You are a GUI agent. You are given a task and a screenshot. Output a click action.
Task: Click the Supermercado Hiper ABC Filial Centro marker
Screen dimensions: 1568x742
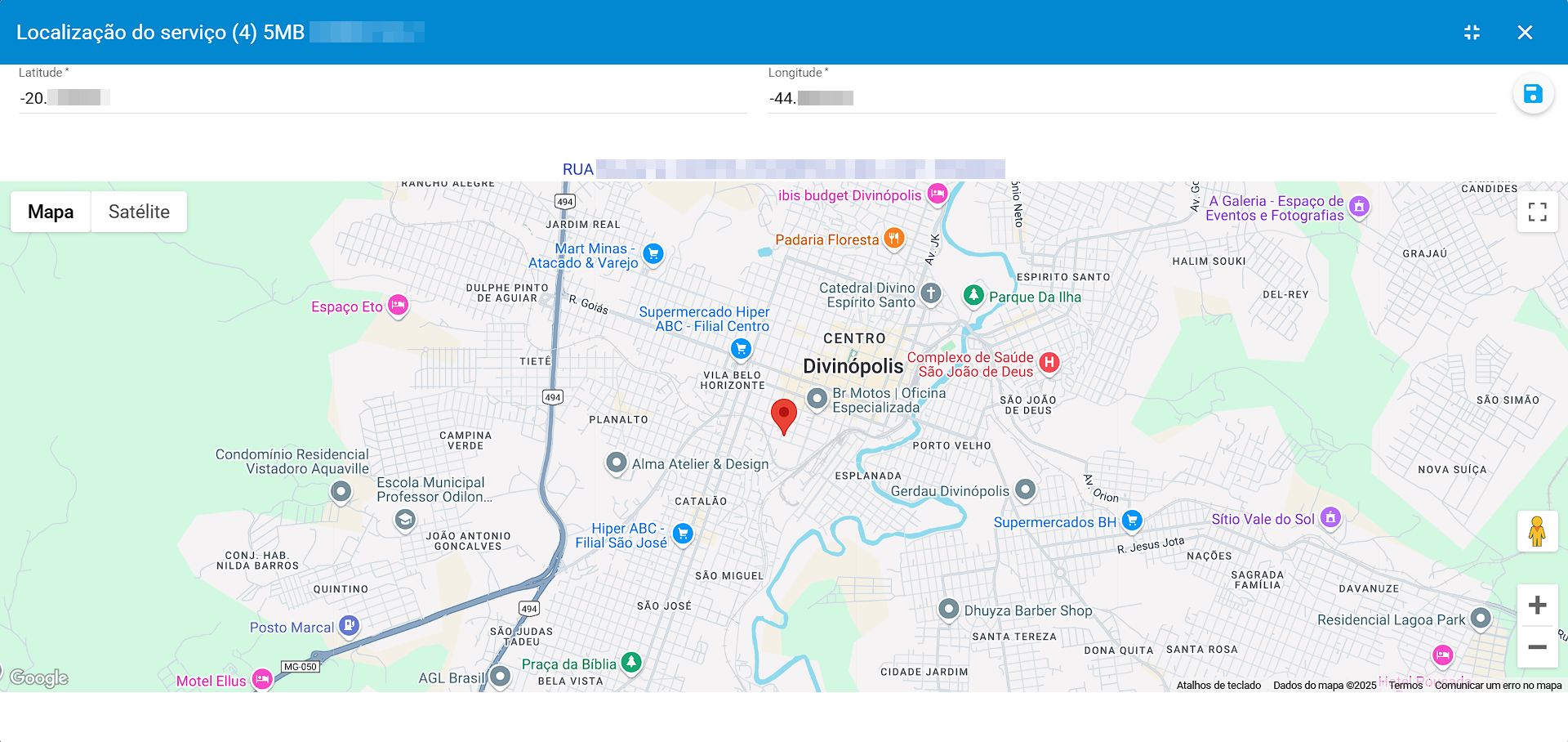(741, 350)
